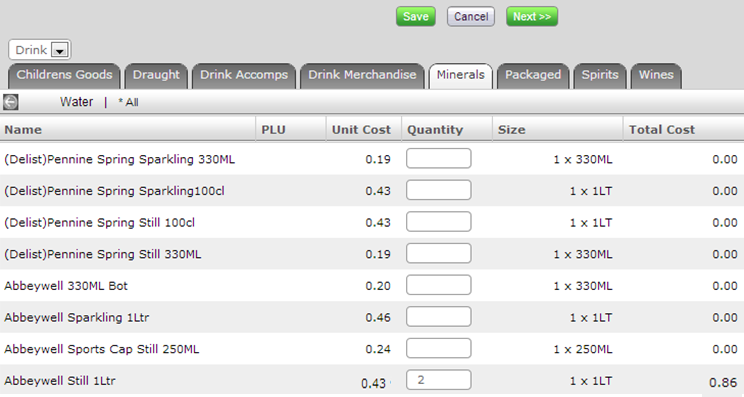Switch to the Packaged tab
This screenshot has width=744, height=397.
coord(533,75)
